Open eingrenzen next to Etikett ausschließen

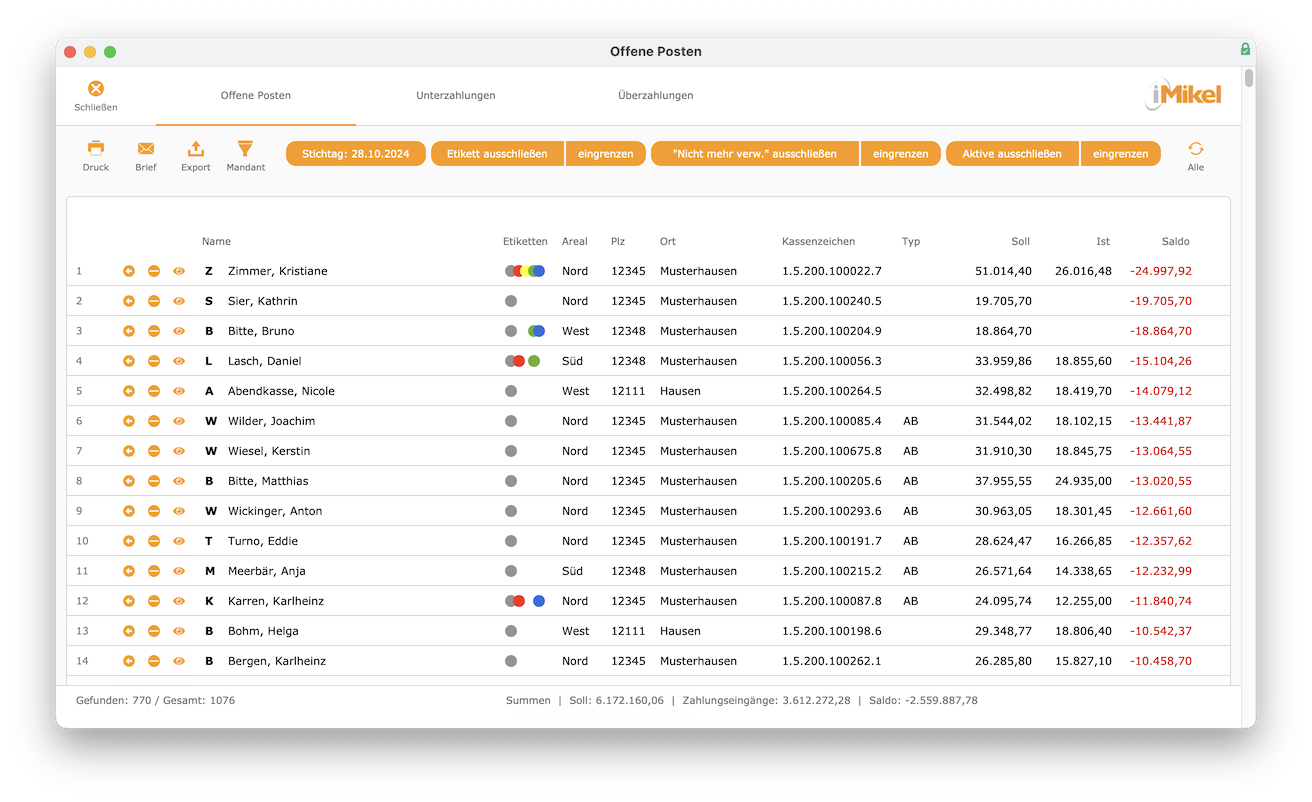coord(606,154)
